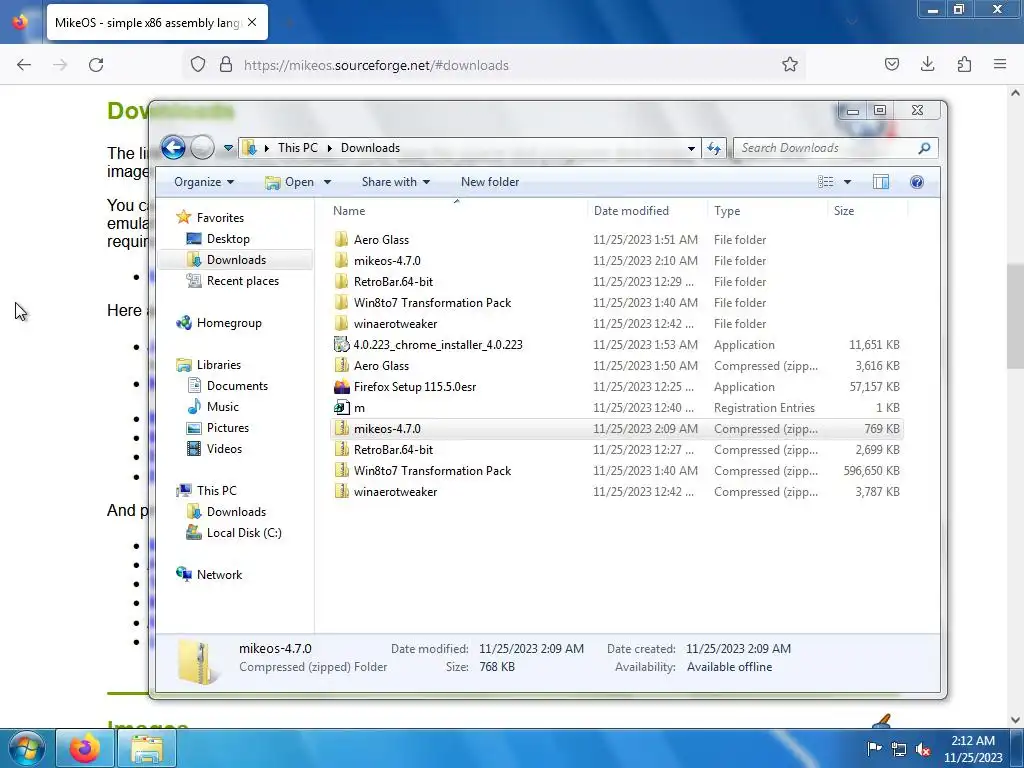Screen dimensions: 1024x768
Task: Select This PC in the navigation pane
Action: [216, 490]
